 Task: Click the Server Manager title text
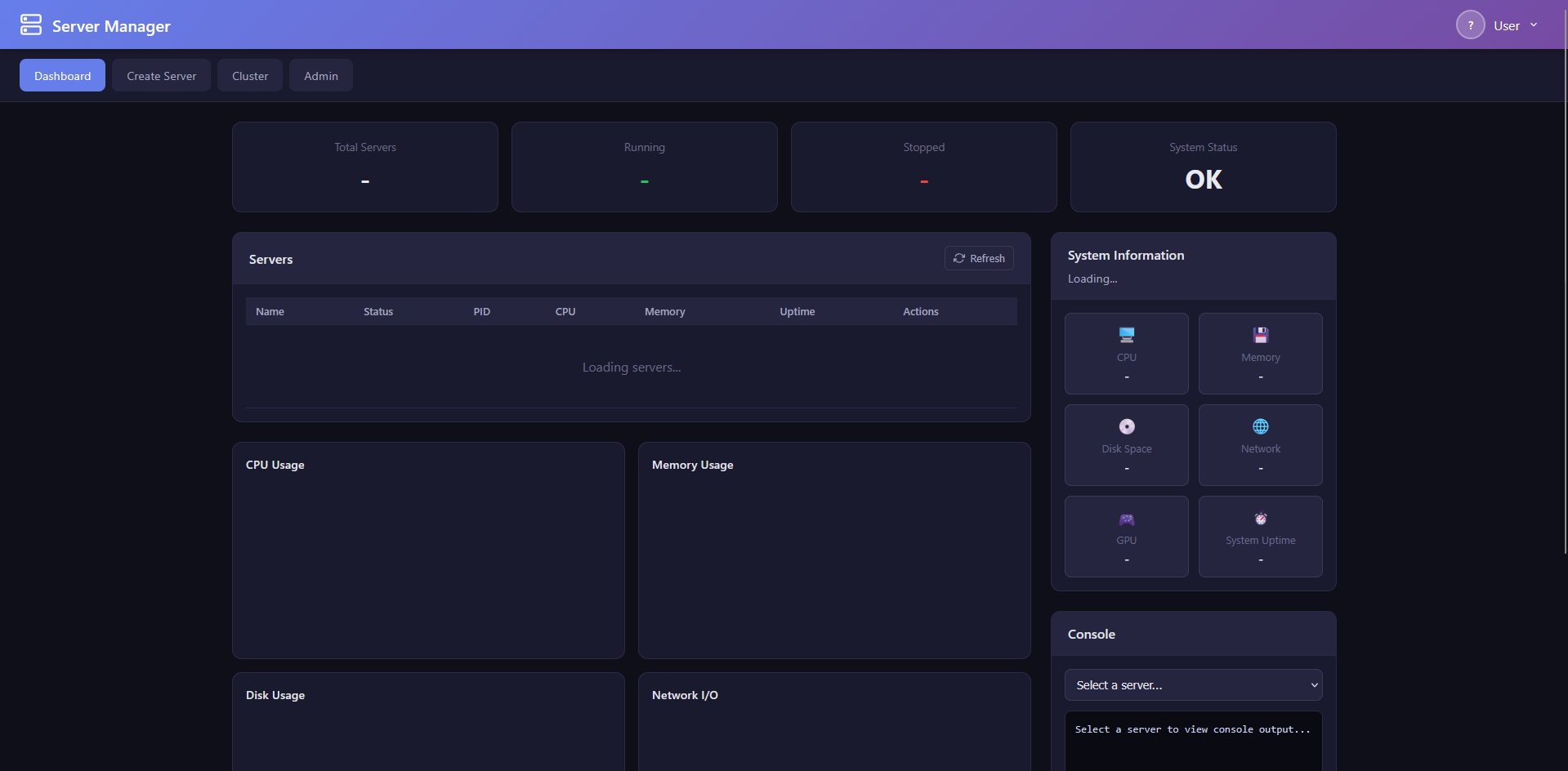click(111, 26)
